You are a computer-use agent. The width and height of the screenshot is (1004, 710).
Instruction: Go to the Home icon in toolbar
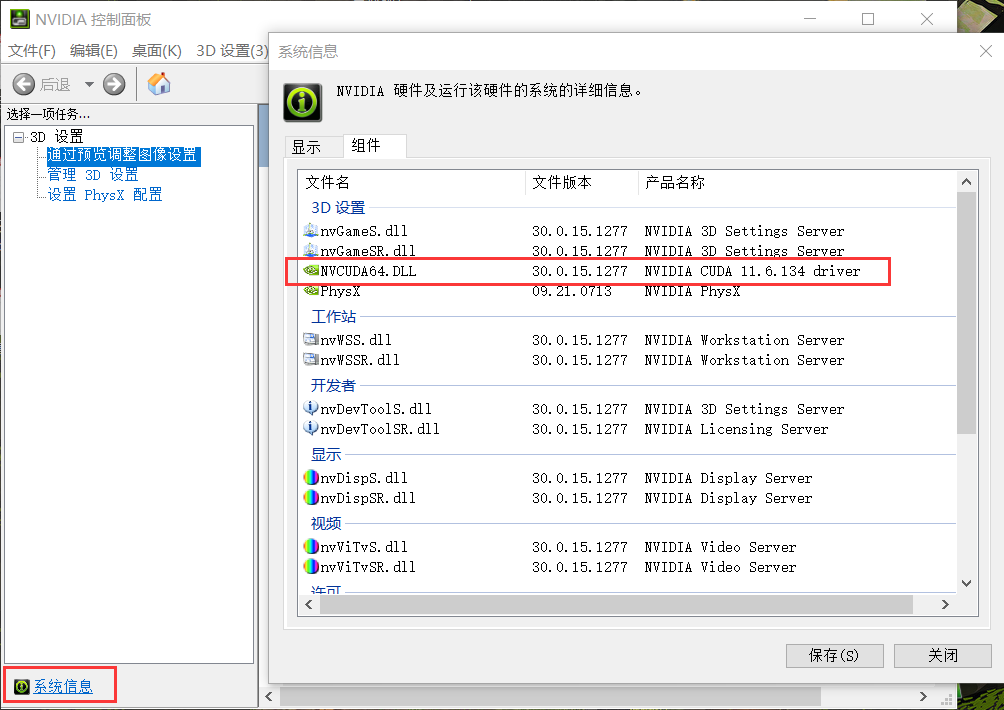(159, 84)
